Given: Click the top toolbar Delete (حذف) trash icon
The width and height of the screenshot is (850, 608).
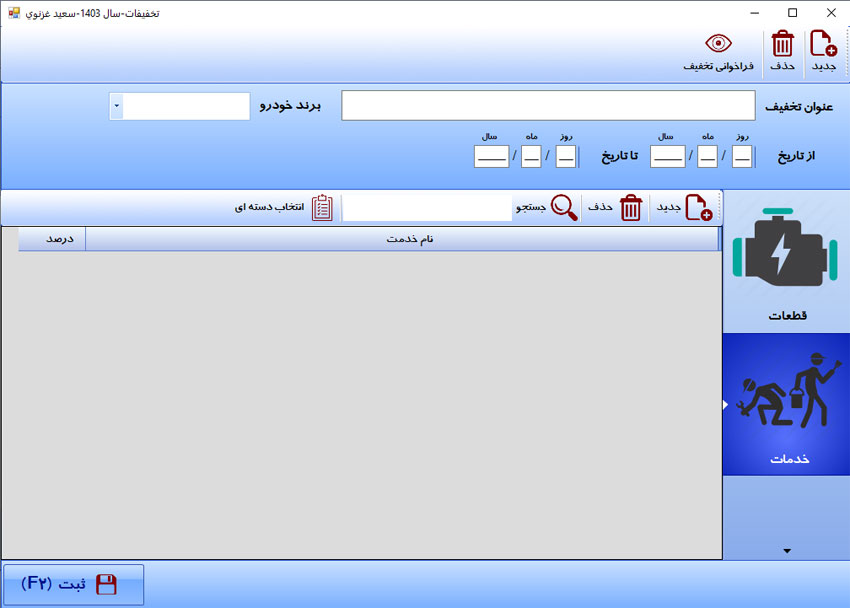Looking at the screenshot, I should (783, 45).
